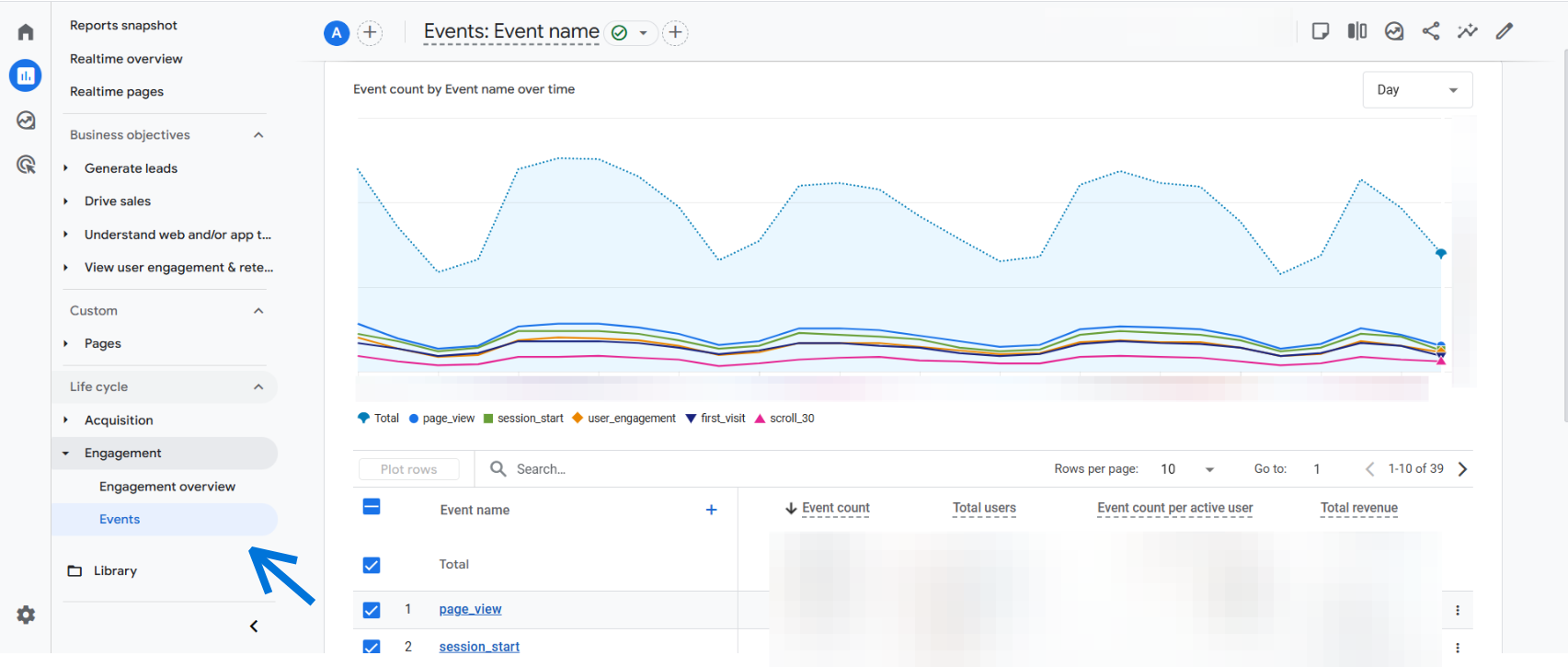Open the report title dropdown arrow
The image size is (1568, 667).
(643, 33)
